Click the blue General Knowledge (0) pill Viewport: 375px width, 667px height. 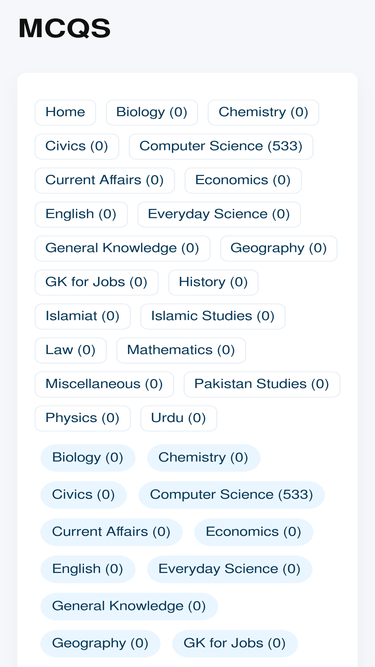pyautogui.click(x=129, y=606)
